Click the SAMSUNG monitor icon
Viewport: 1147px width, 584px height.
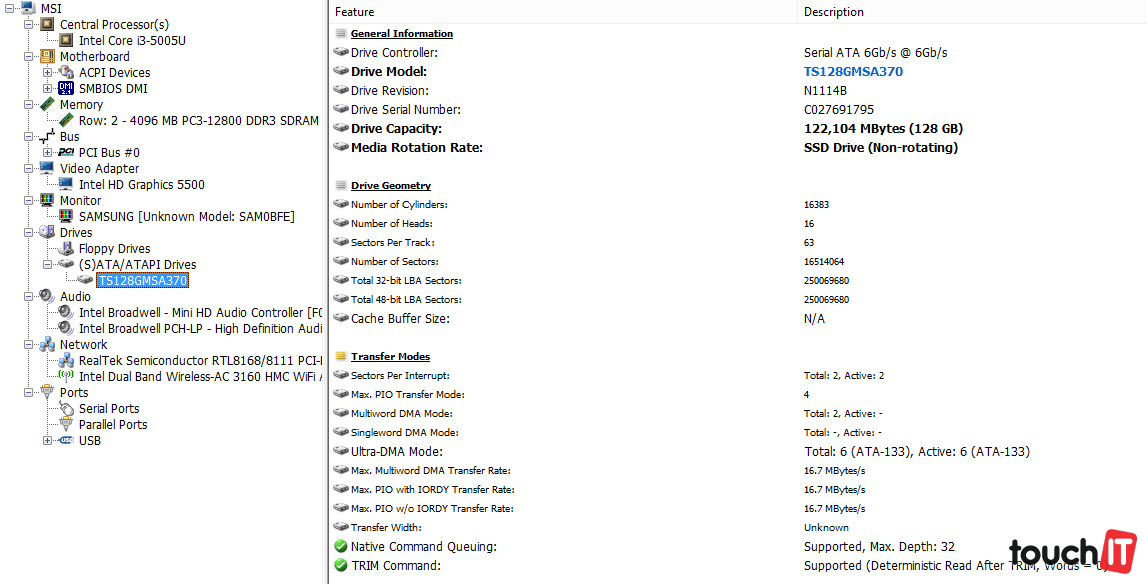point(66,217)
